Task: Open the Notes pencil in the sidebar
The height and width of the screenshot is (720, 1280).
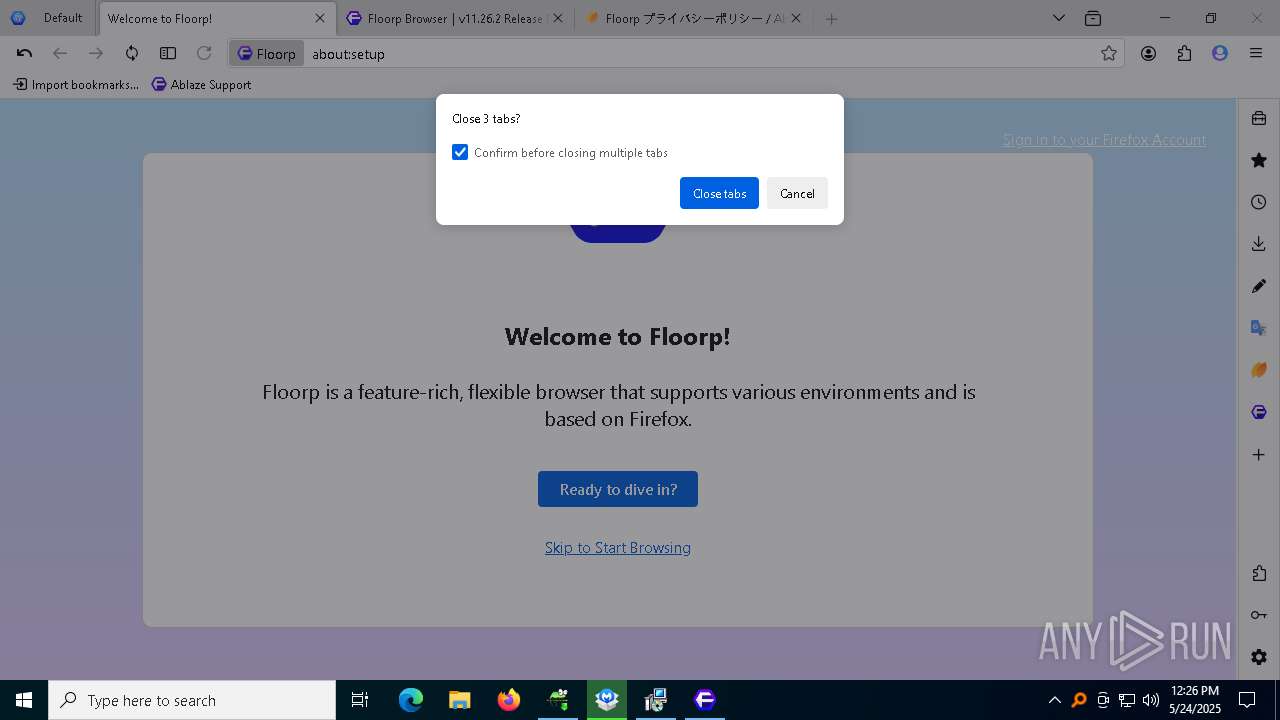Action: click(1259, 286)
